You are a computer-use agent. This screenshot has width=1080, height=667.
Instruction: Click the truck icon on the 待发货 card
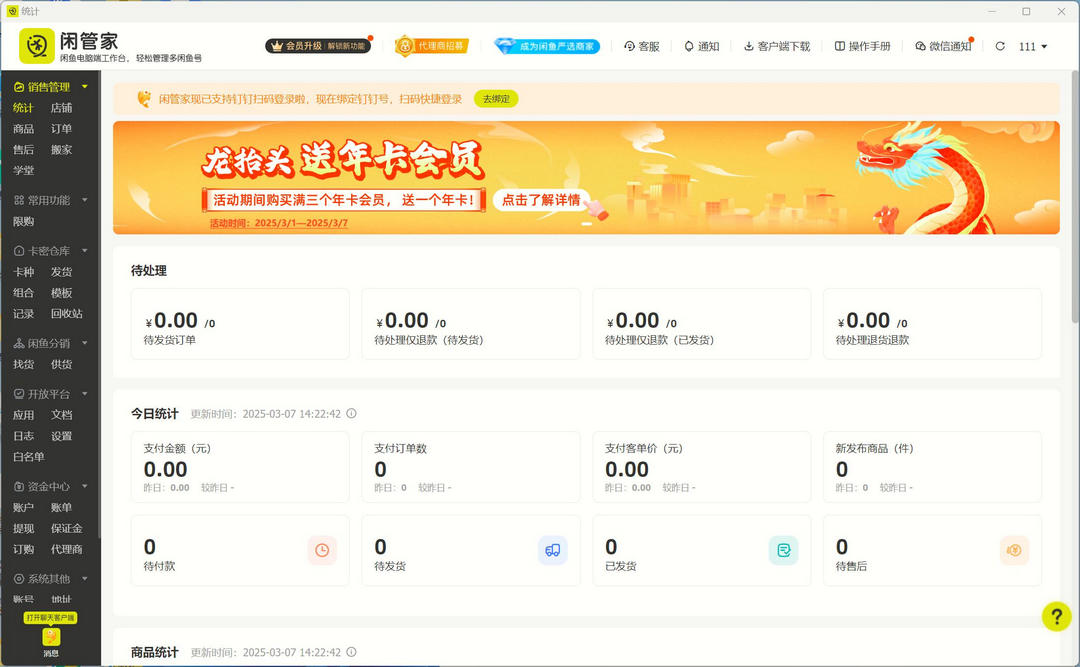[553, 549]
